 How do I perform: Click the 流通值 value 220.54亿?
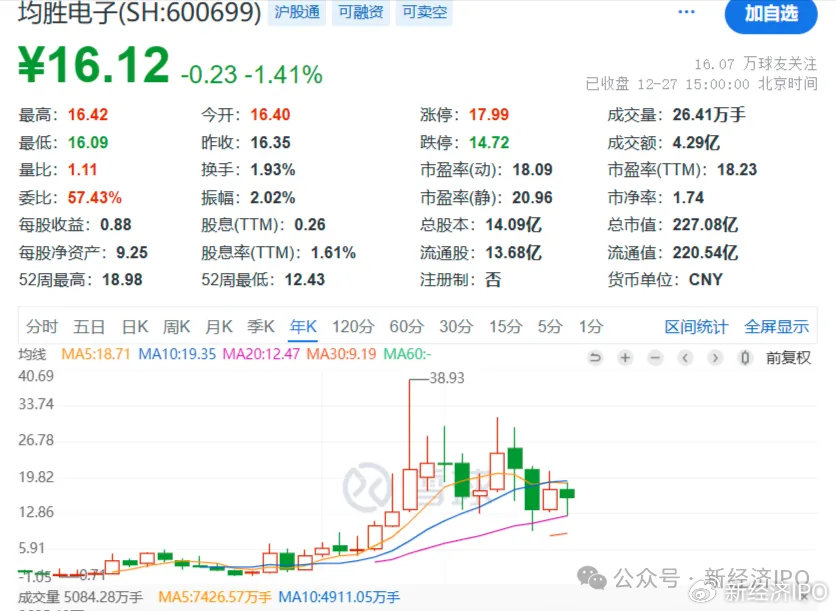pyautogui.click(x=705, y=252)
